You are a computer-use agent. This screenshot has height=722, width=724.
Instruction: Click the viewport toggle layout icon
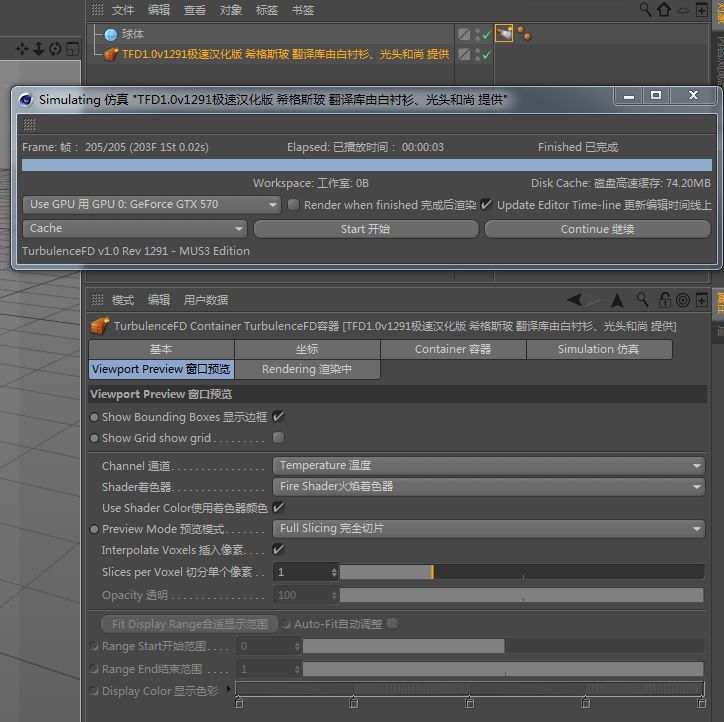pos(72,48)
